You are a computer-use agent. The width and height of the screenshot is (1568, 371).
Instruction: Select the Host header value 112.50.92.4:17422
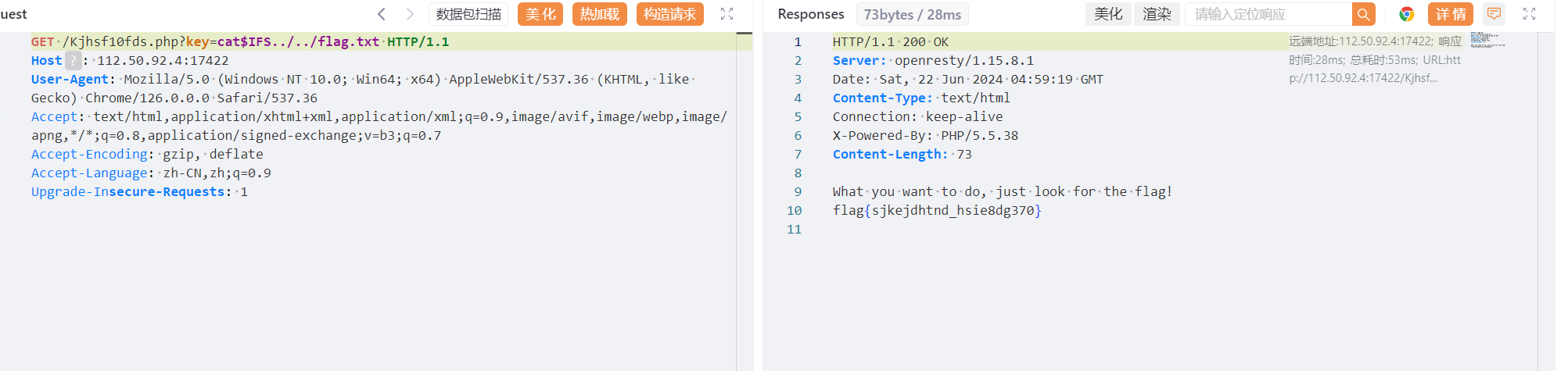coord(163,60)
